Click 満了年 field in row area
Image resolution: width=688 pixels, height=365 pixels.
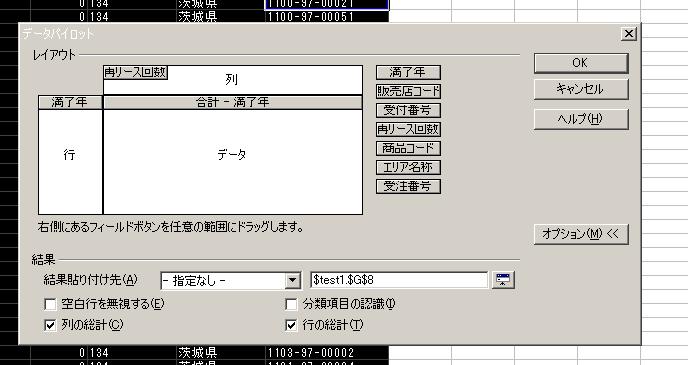pyautogui.click(x=70, y=102)
